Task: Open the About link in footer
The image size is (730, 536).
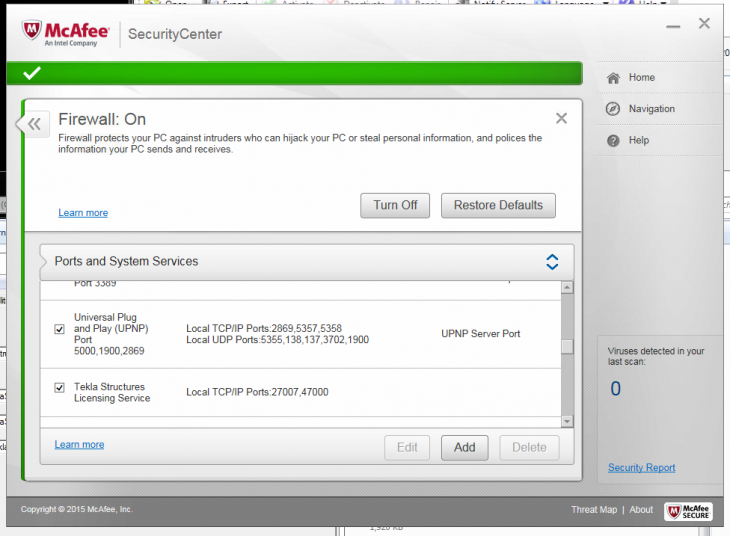Action: [x=641, y=509]
